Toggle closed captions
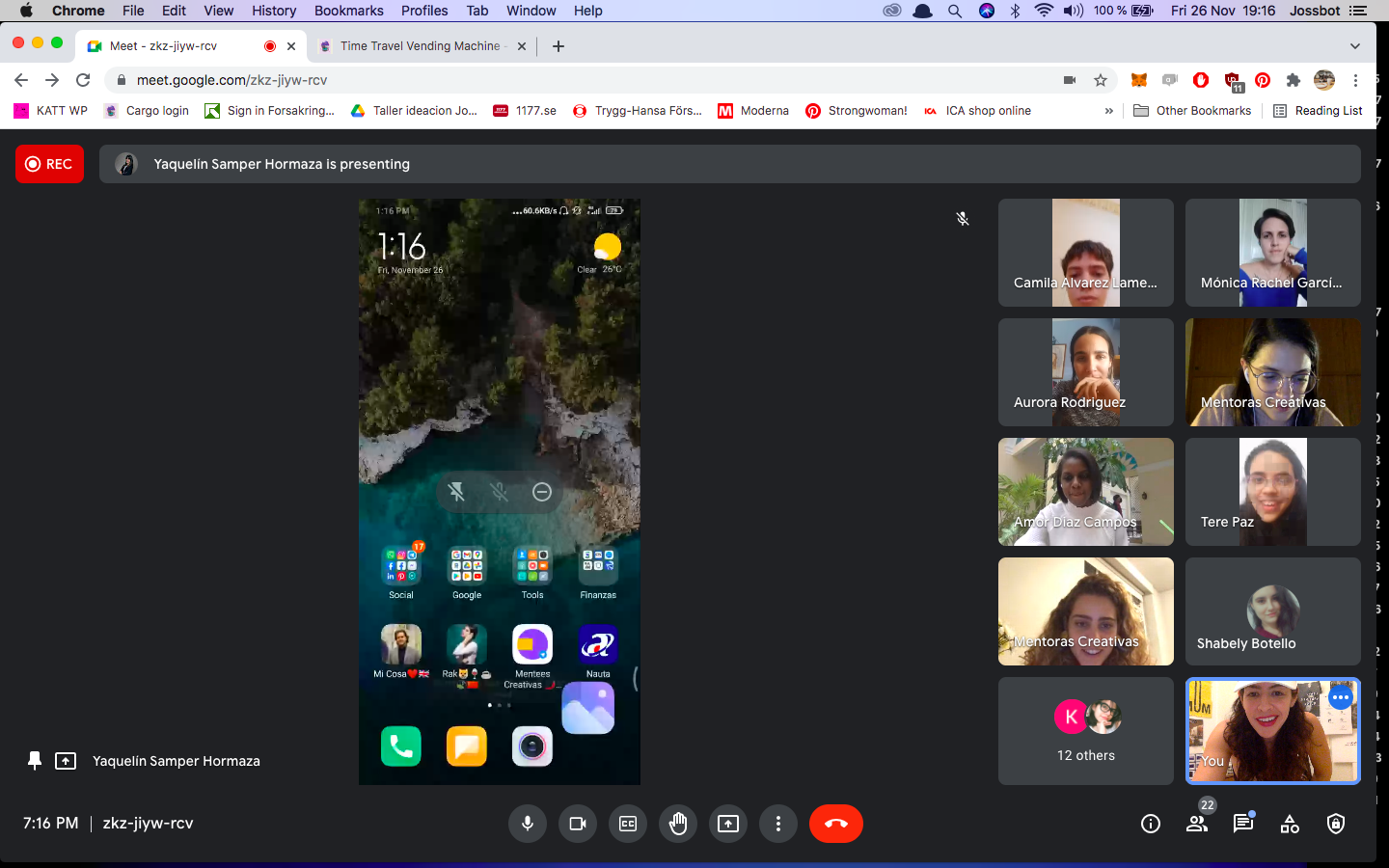1389x868 pixels. [628, 824]
